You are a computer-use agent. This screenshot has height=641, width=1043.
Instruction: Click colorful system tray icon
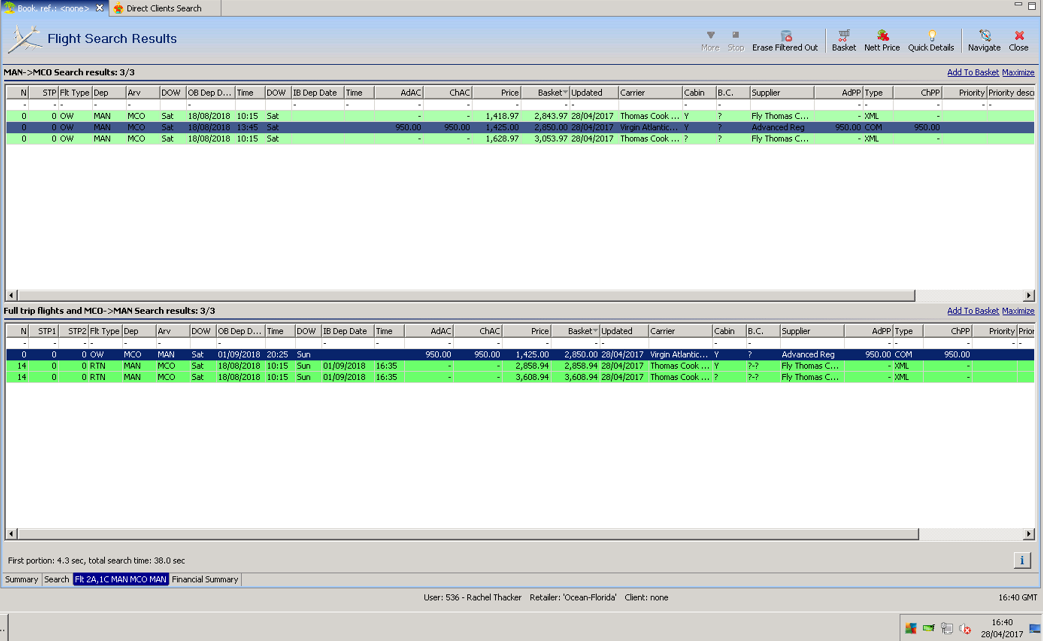pos(911,628)
